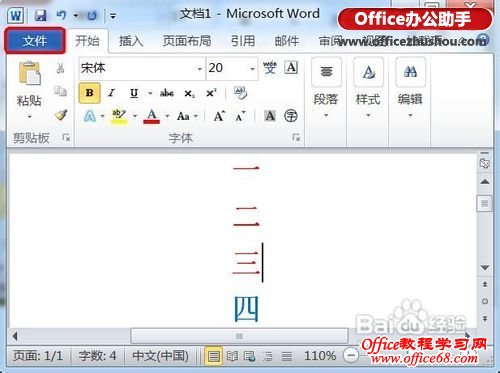Click the Clear Formatting eraser icon
The height and width of the screenshot is (373, 500).
[240, 93]
